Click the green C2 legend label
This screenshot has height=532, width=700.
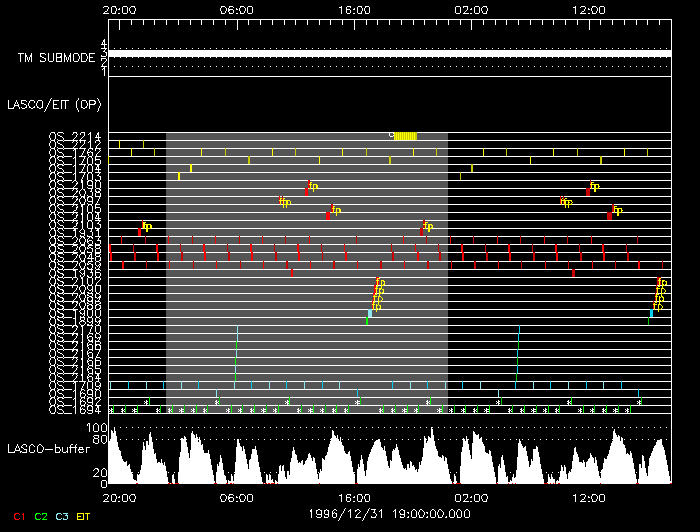41,516
